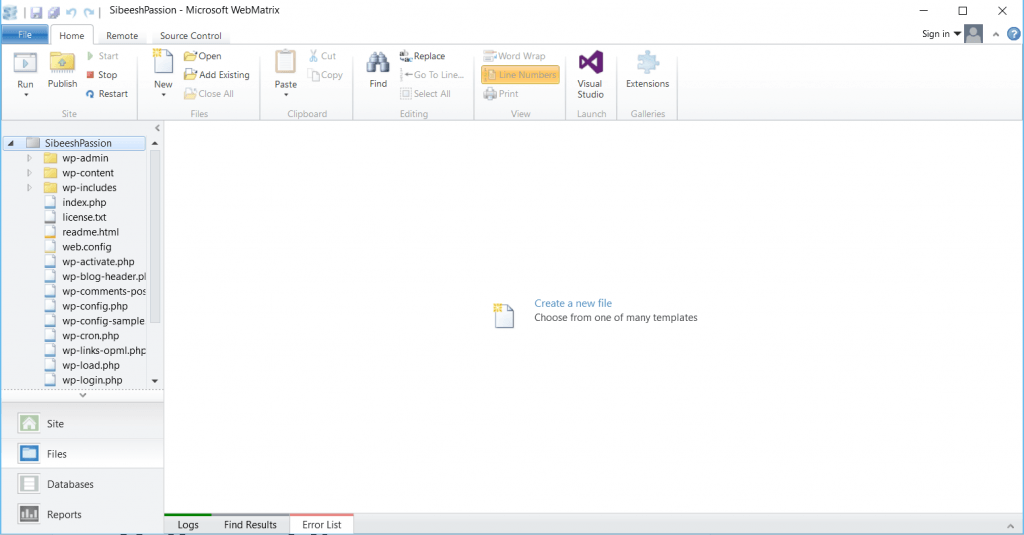Click Close All in Files group
This screenshot has width=1024, height=535.
coord(209,94)
